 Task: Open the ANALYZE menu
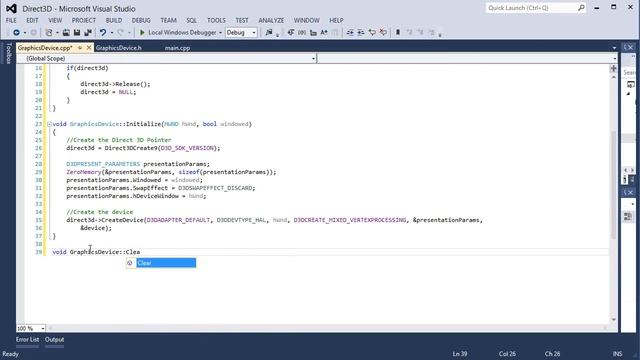point(271,20)
